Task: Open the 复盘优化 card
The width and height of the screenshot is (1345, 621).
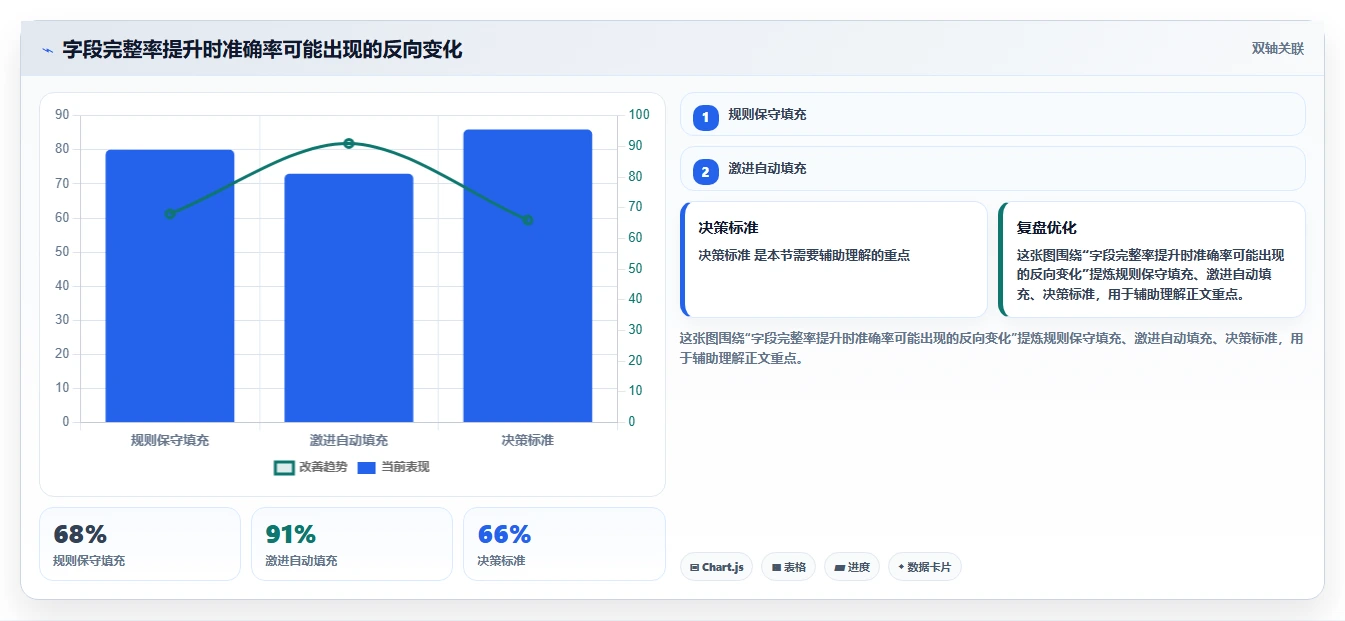Action: (1152, 259)
